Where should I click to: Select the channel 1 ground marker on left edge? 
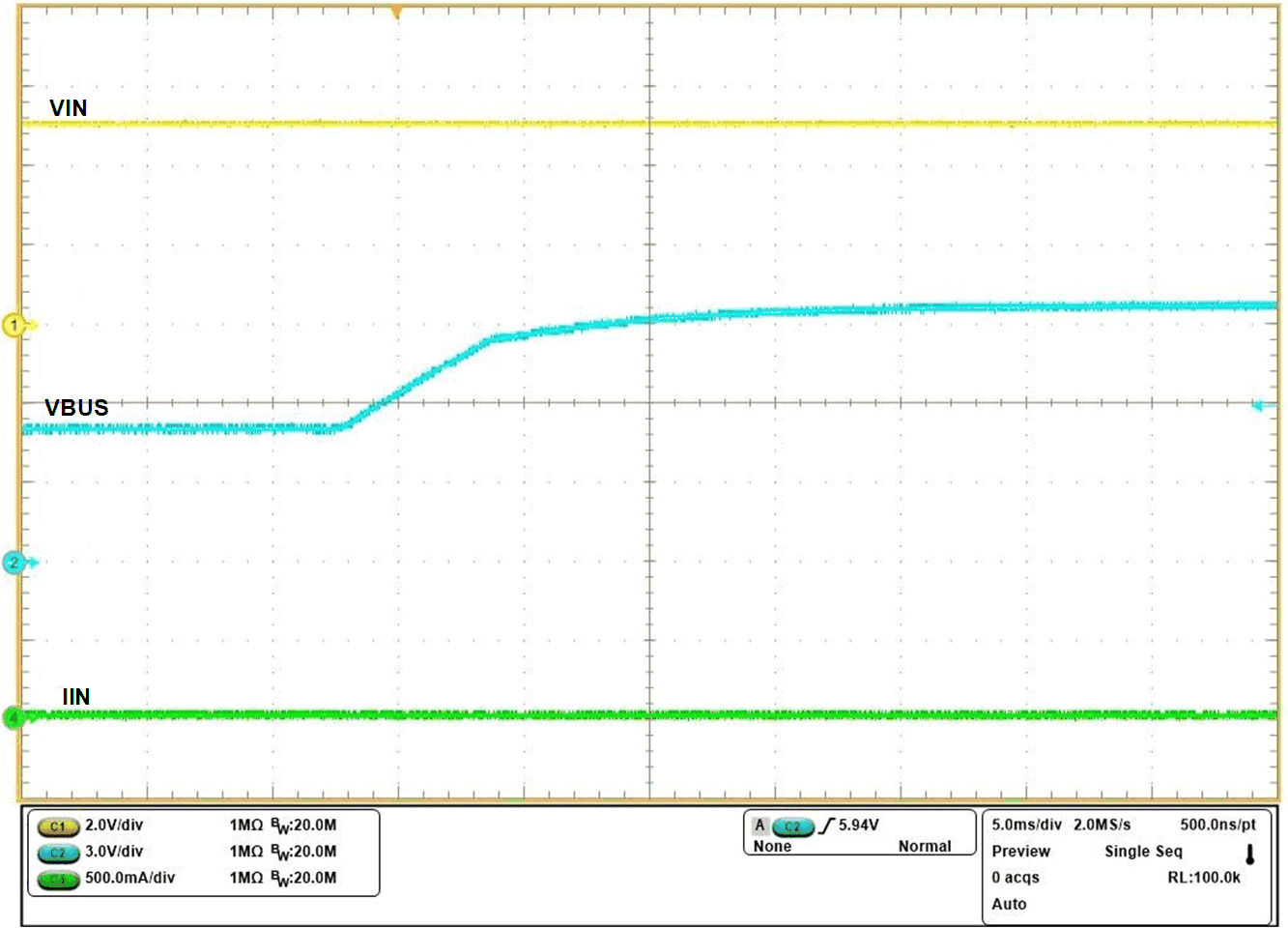click(14, 325)
